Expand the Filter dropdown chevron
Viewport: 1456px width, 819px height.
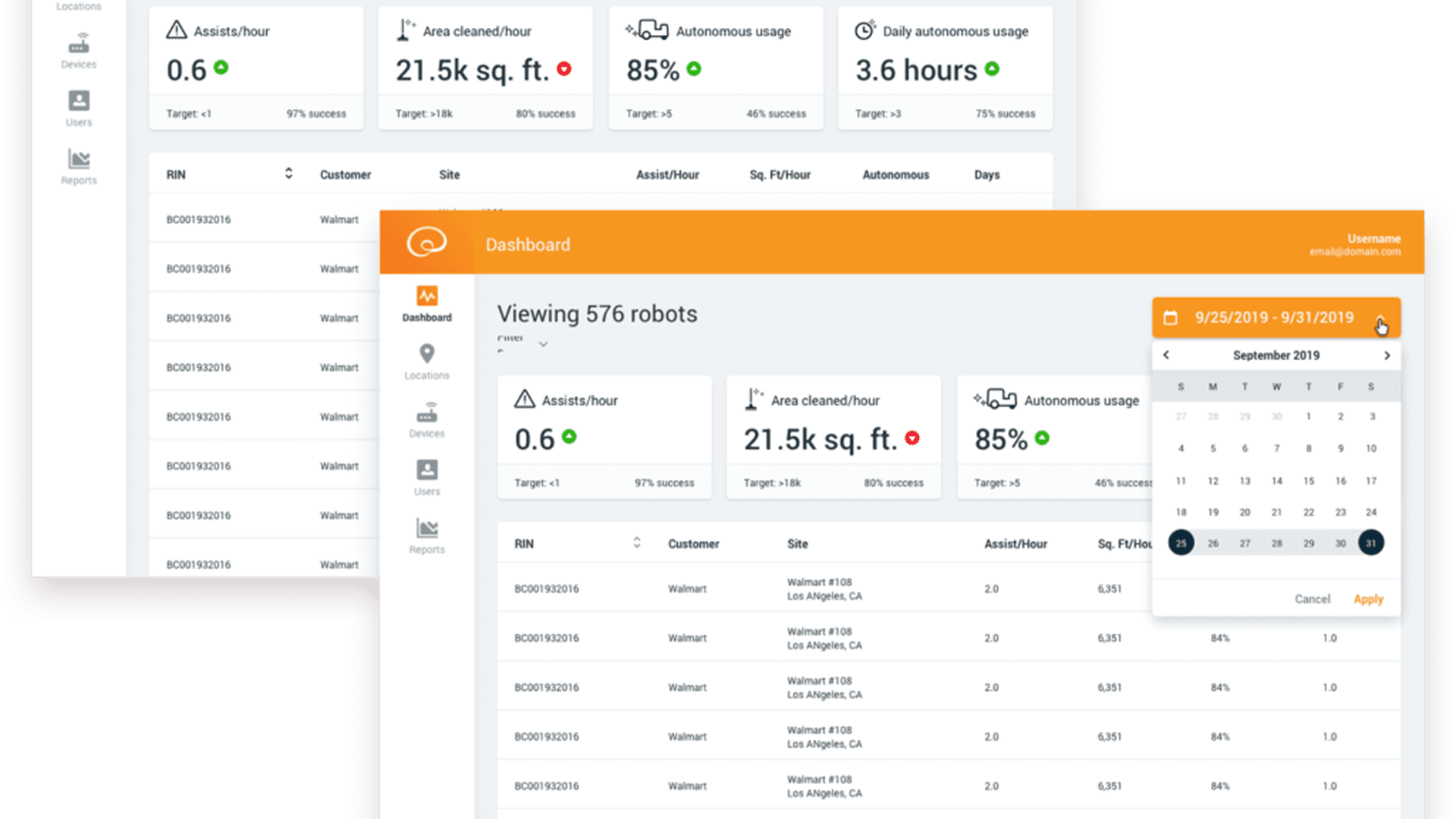(x=543, y=344)
